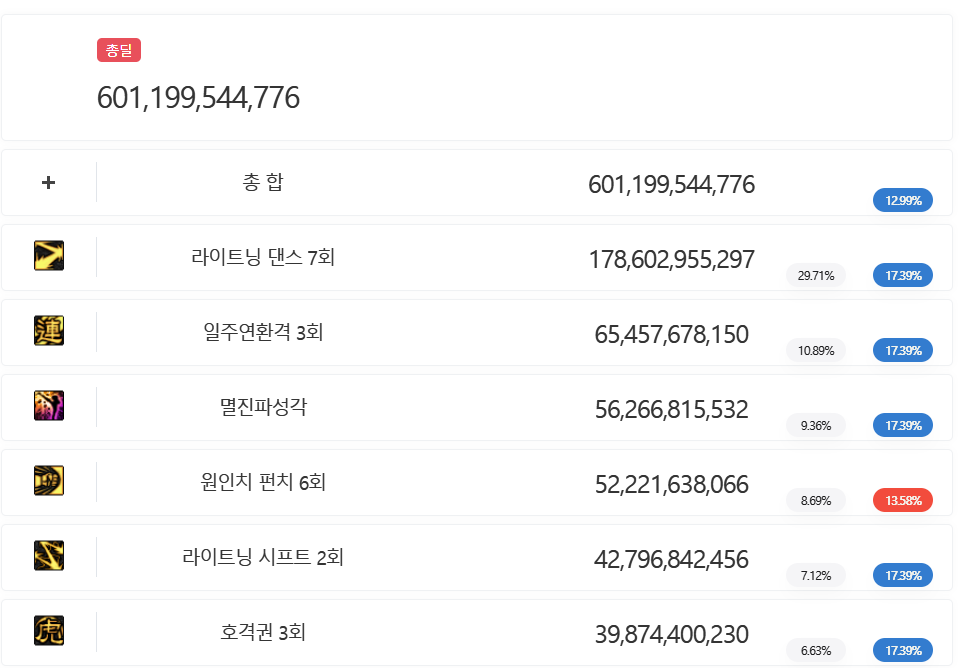Click the red 13.58% badge
Screen dimensions: 960x668
902,500
